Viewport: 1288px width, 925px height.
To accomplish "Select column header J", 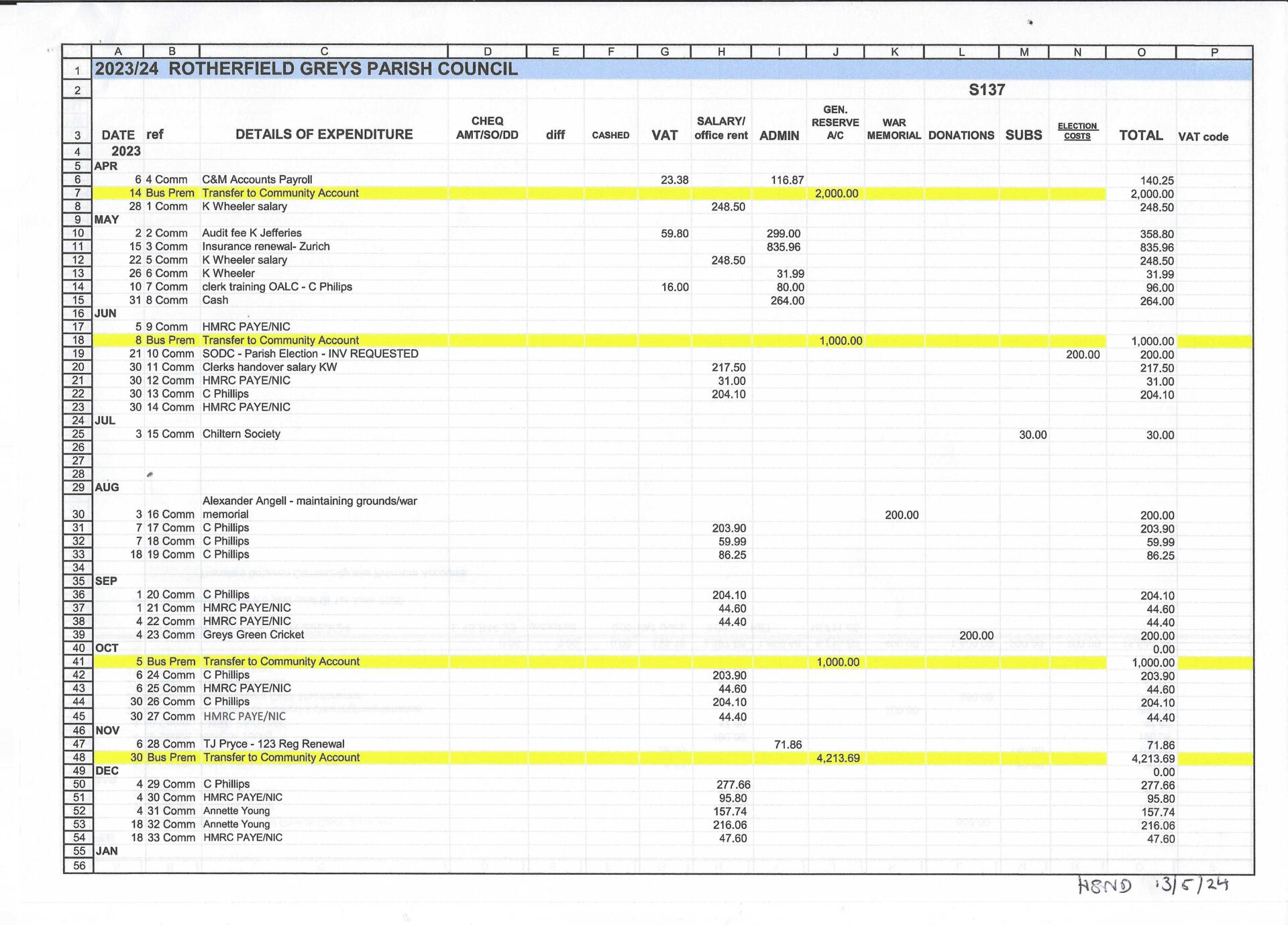I will [835, 52].
